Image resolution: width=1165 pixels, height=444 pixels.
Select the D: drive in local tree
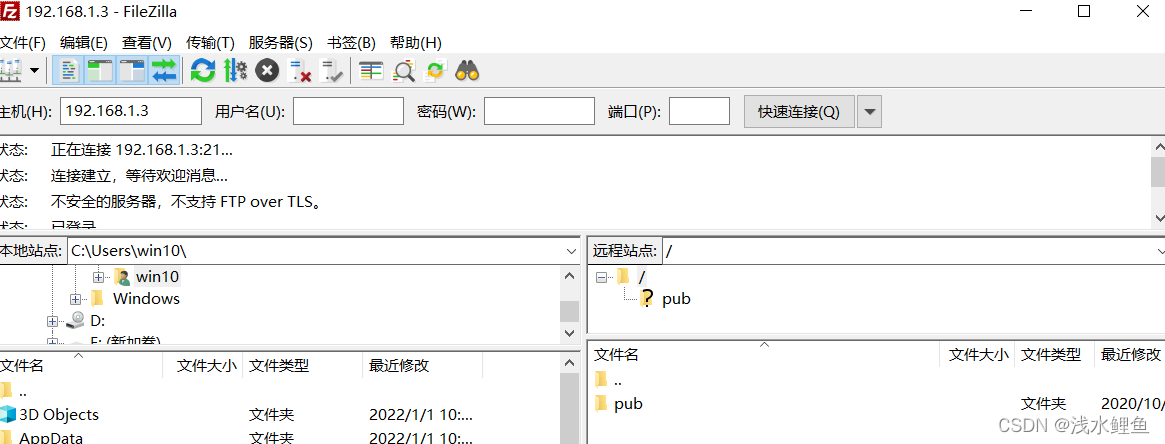[97, 321]
